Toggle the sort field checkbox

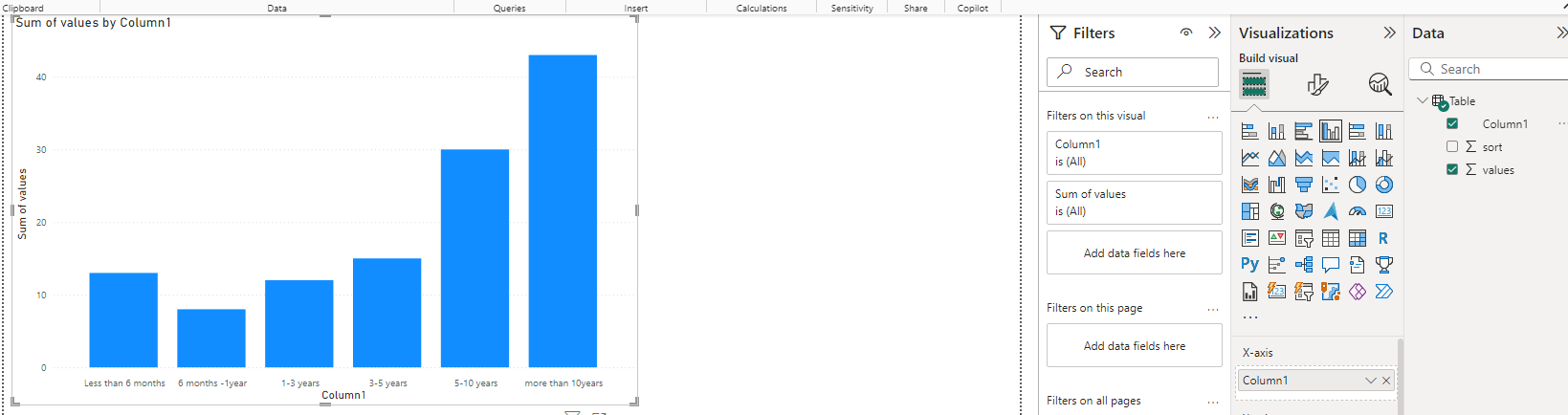point(1452,146)
